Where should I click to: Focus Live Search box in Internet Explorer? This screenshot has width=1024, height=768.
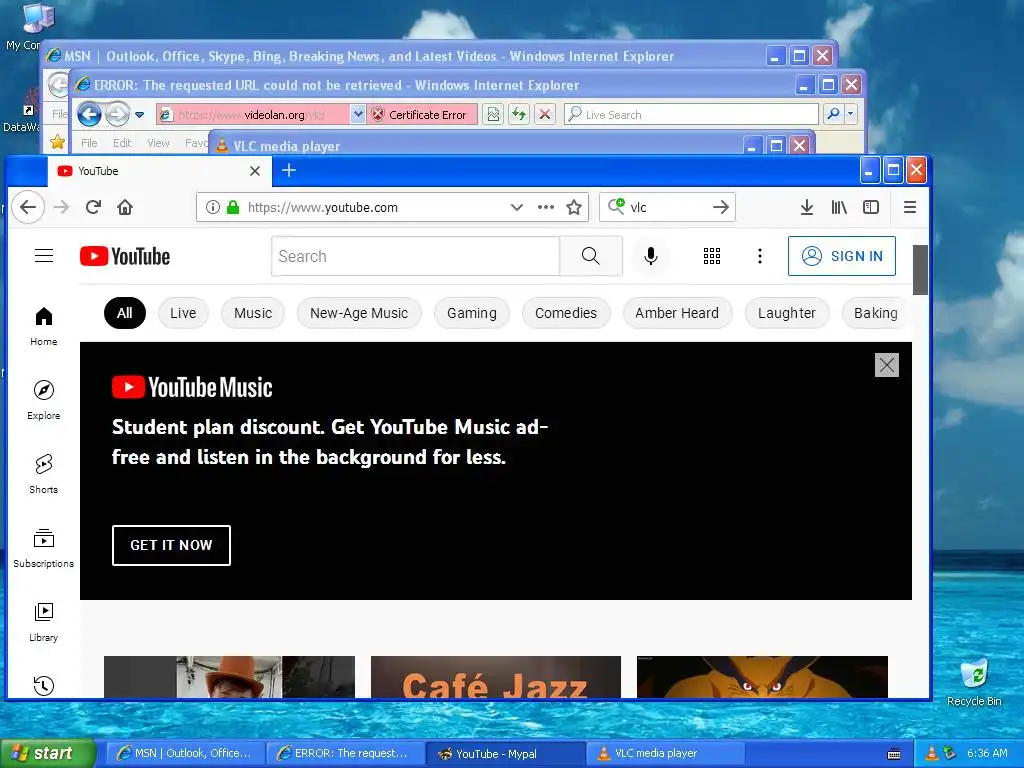pyautogui.click(x=692, y=115)
